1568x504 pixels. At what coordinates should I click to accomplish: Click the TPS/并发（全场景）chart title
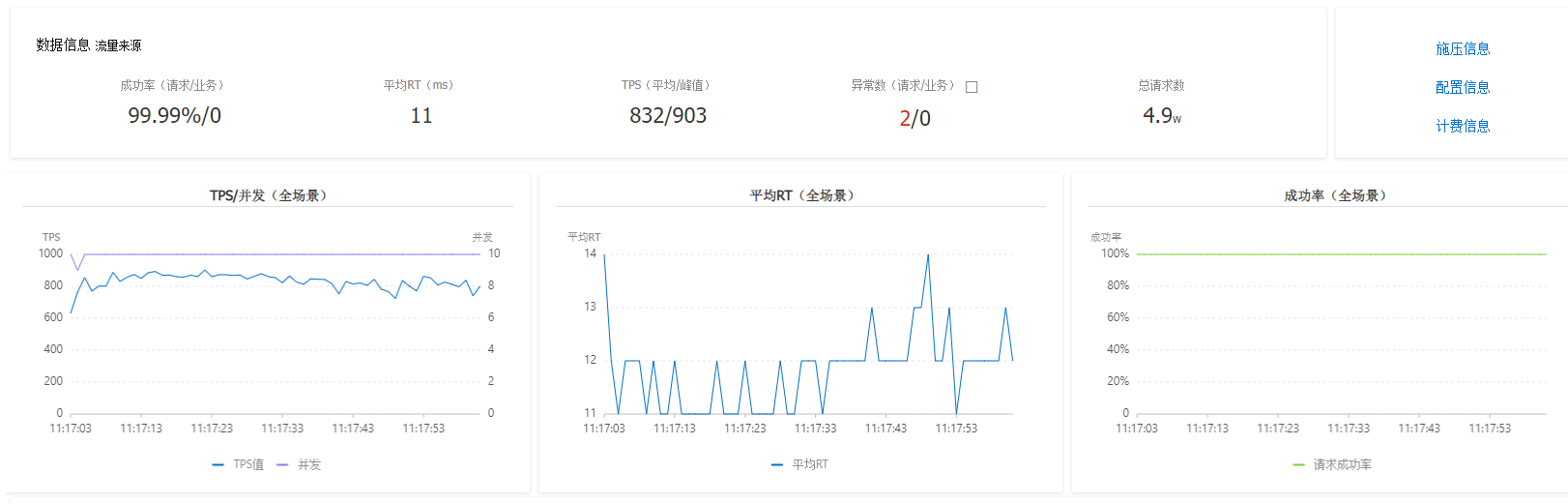[269, 195]
